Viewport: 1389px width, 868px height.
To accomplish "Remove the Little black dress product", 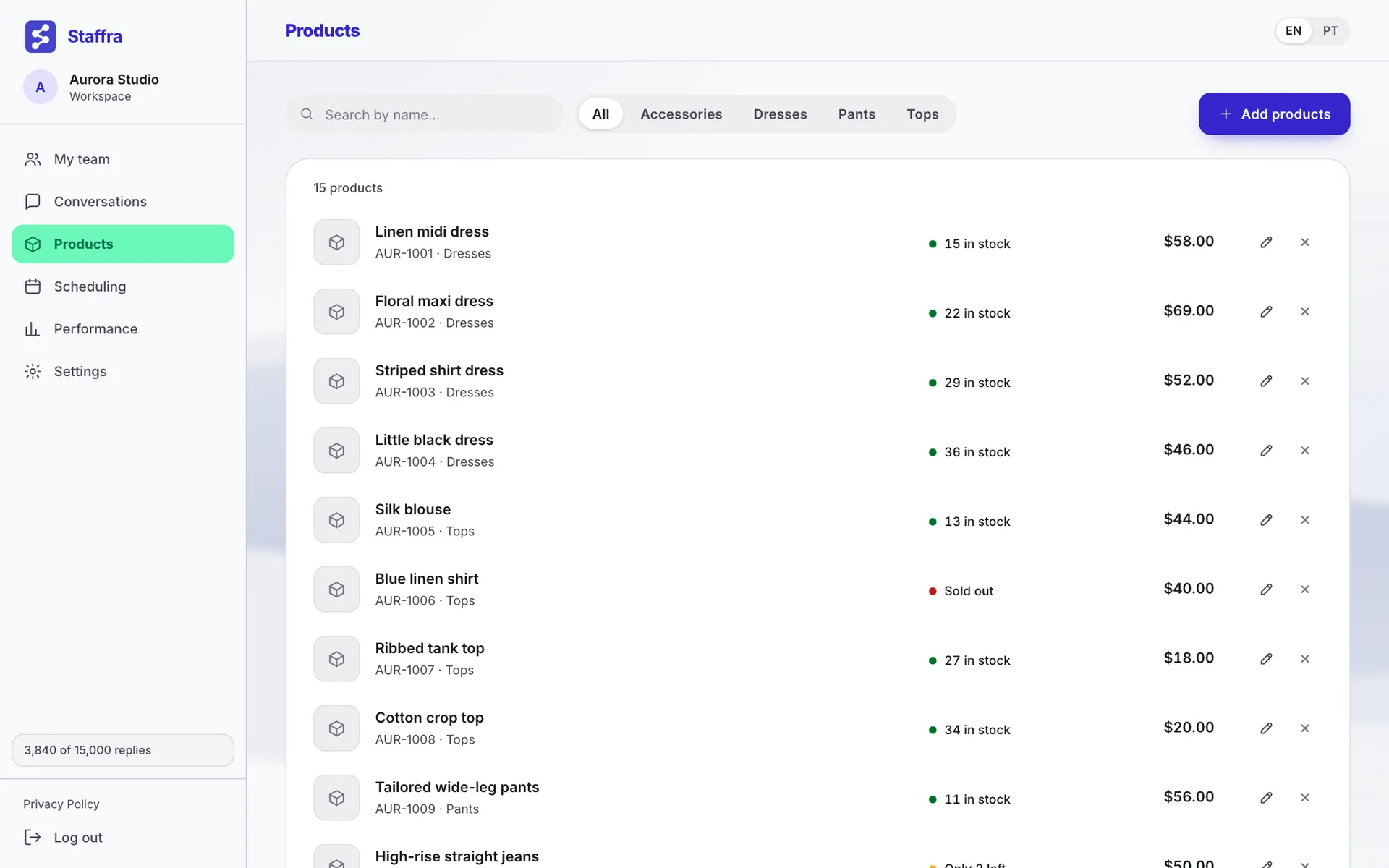I will [1305, 451].
